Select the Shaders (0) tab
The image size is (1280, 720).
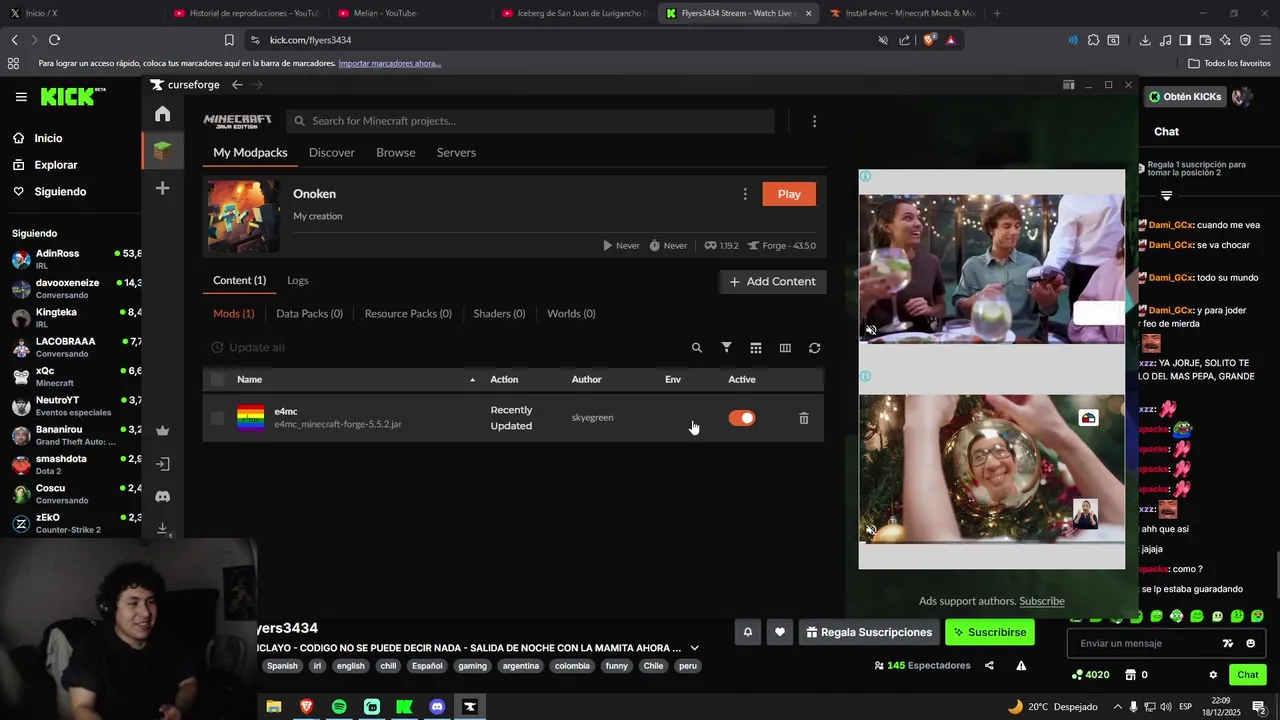pos(499,314)
